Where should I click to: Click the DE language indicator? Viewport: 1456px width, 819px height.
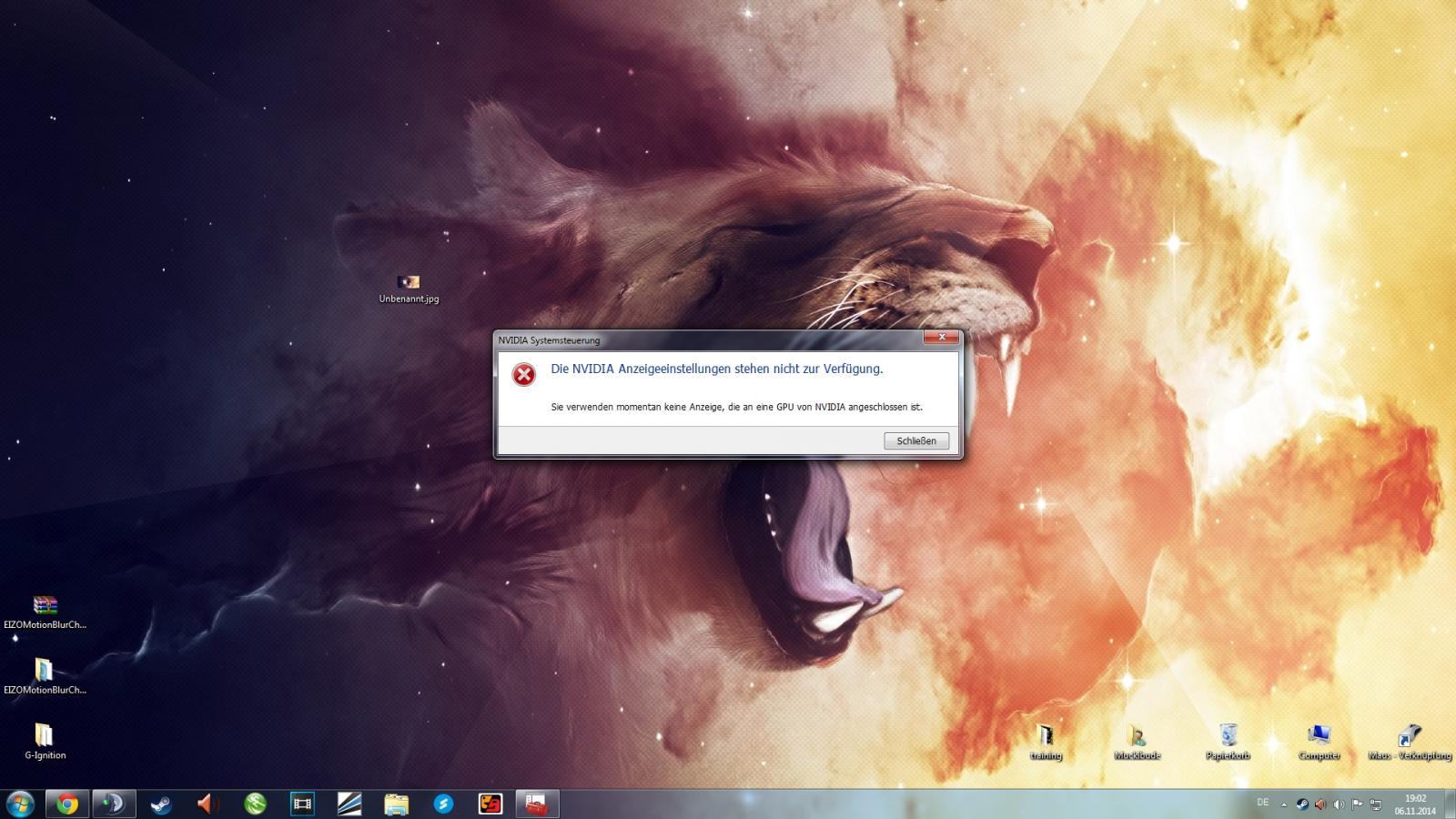pos(1263,803)
